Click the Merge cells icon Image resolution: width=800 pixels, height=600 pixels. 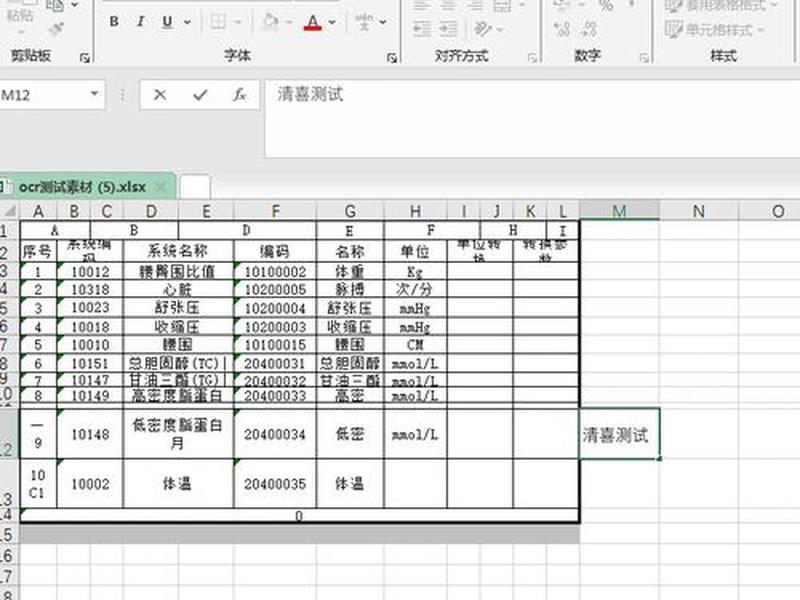pos(502,6)
